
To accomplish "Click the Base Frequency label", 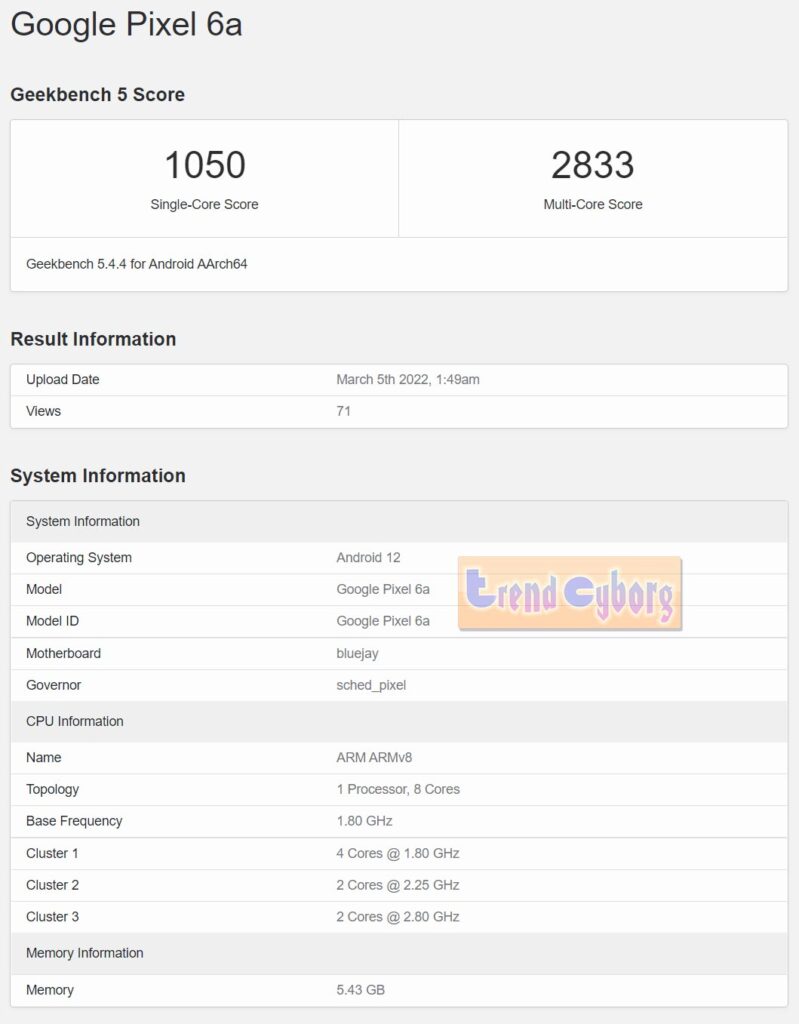I will (x=74, y=821).
